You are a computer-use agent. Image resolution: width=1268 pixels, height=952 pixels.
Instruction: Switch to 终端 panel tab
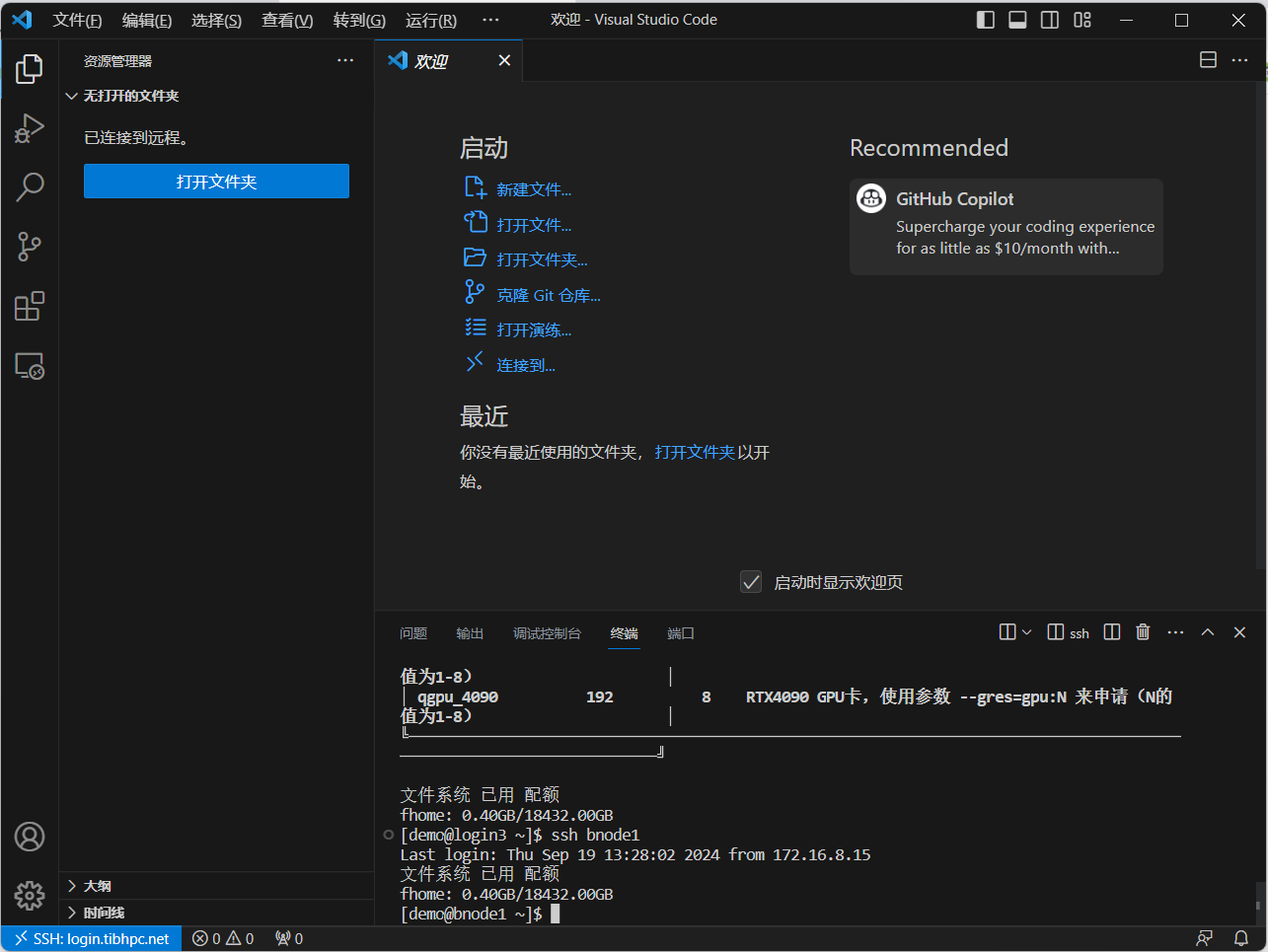[x=624, y=633]
